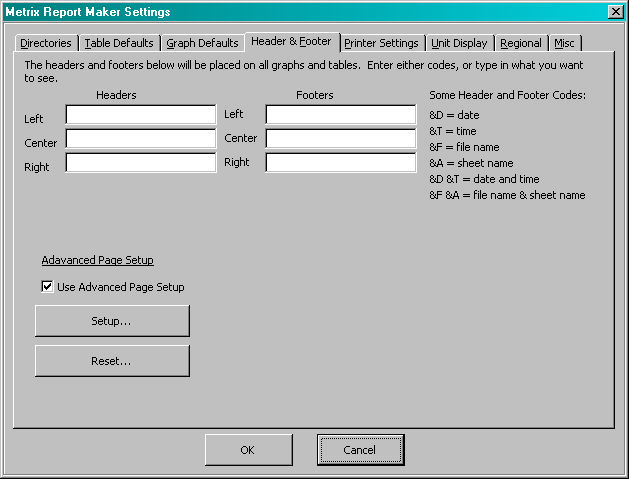Click the Footers column label
The image size is (629, 479).
[315, 95]
